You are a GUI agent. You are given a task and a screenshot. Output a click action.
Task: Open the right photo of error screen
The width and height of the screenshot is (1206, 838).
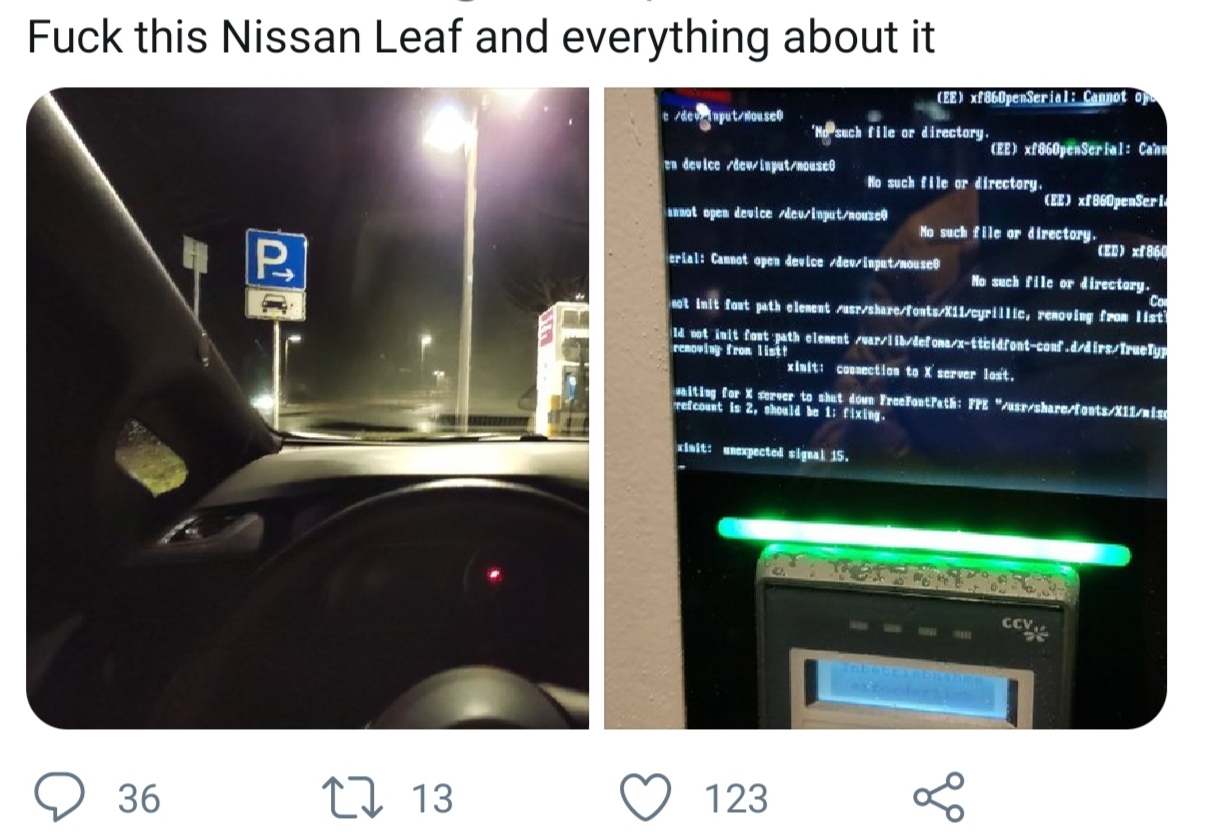[885, 408]
